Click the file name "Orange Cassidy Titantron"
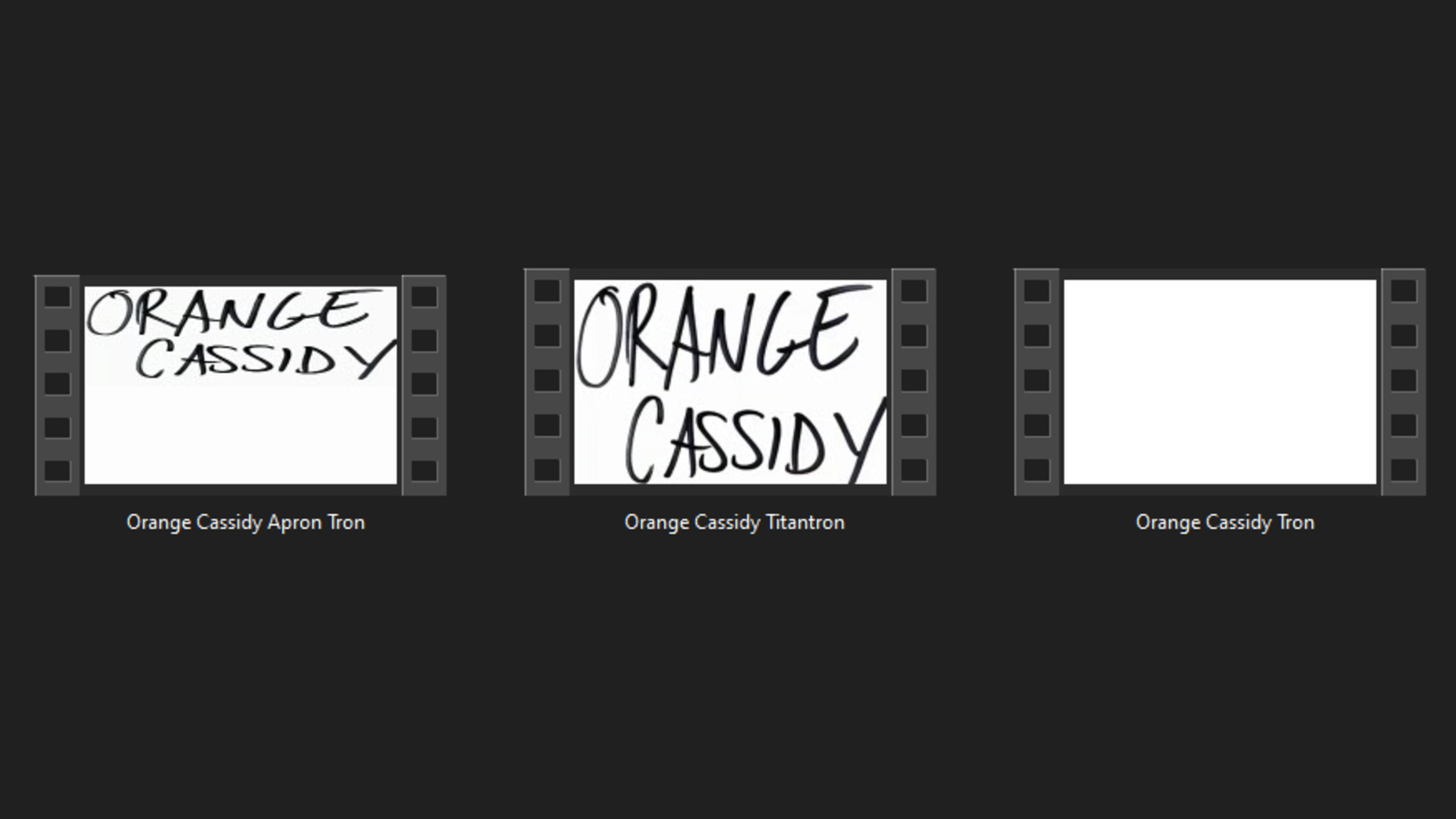The height and width of the screenshot is (819, 1456). [x=734, y=522]
